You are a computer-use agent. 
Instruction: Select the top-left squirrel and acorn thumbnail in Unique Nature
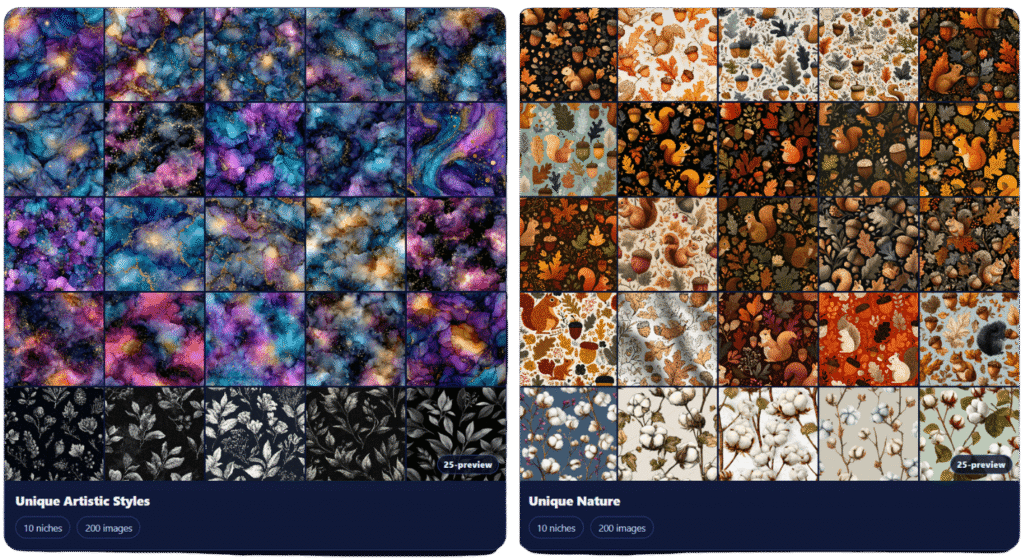click(x=568, y=54)
